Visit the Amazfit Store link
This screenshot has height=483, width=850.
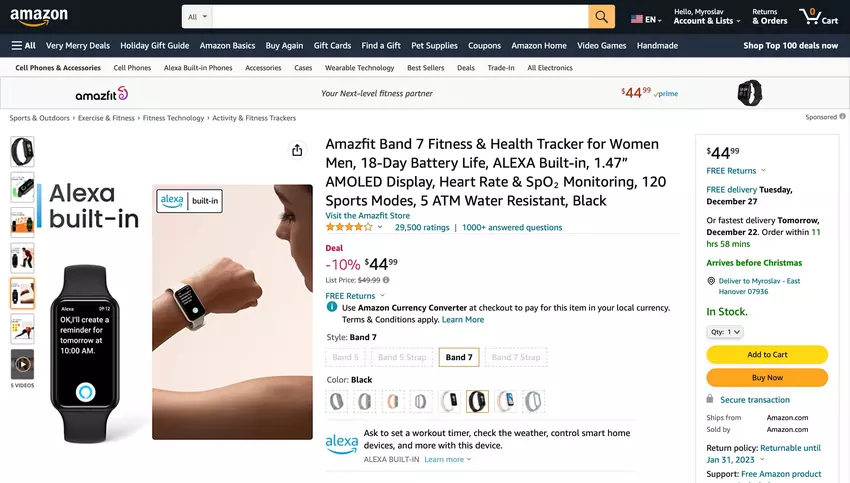pyautogui.click(x=367, y=215)
